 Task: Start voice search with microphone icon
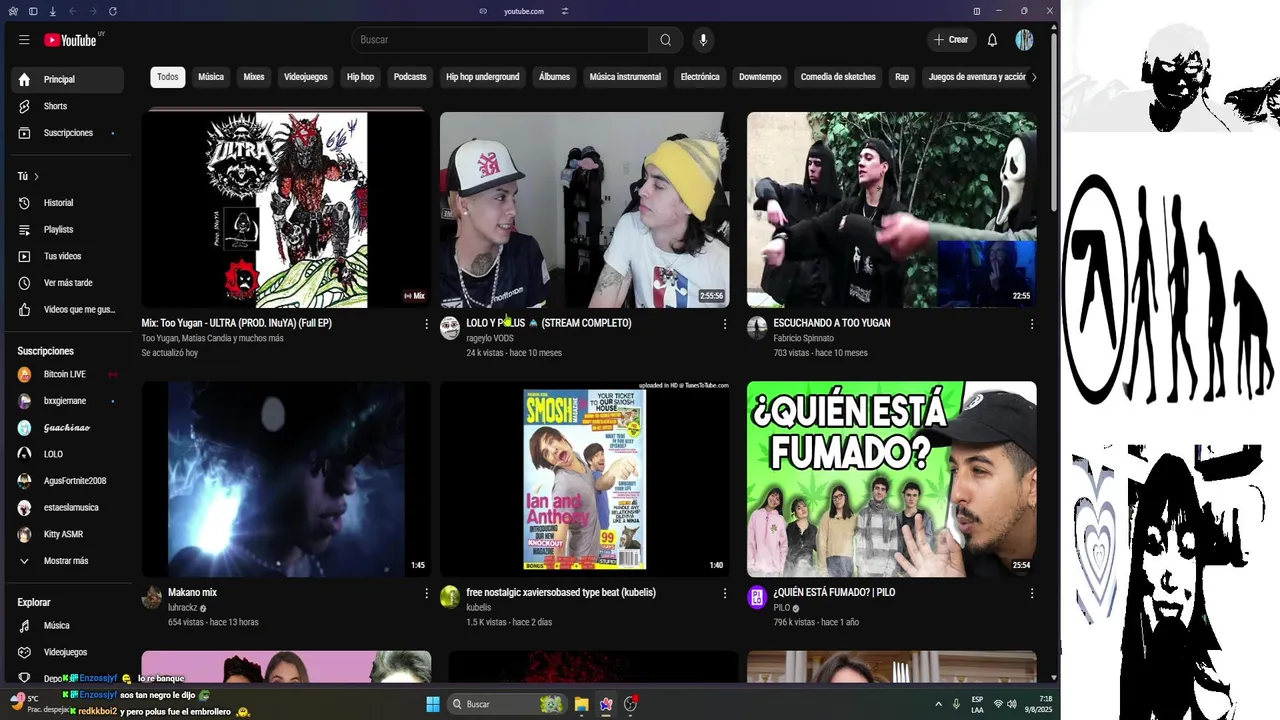coord(703,40)
